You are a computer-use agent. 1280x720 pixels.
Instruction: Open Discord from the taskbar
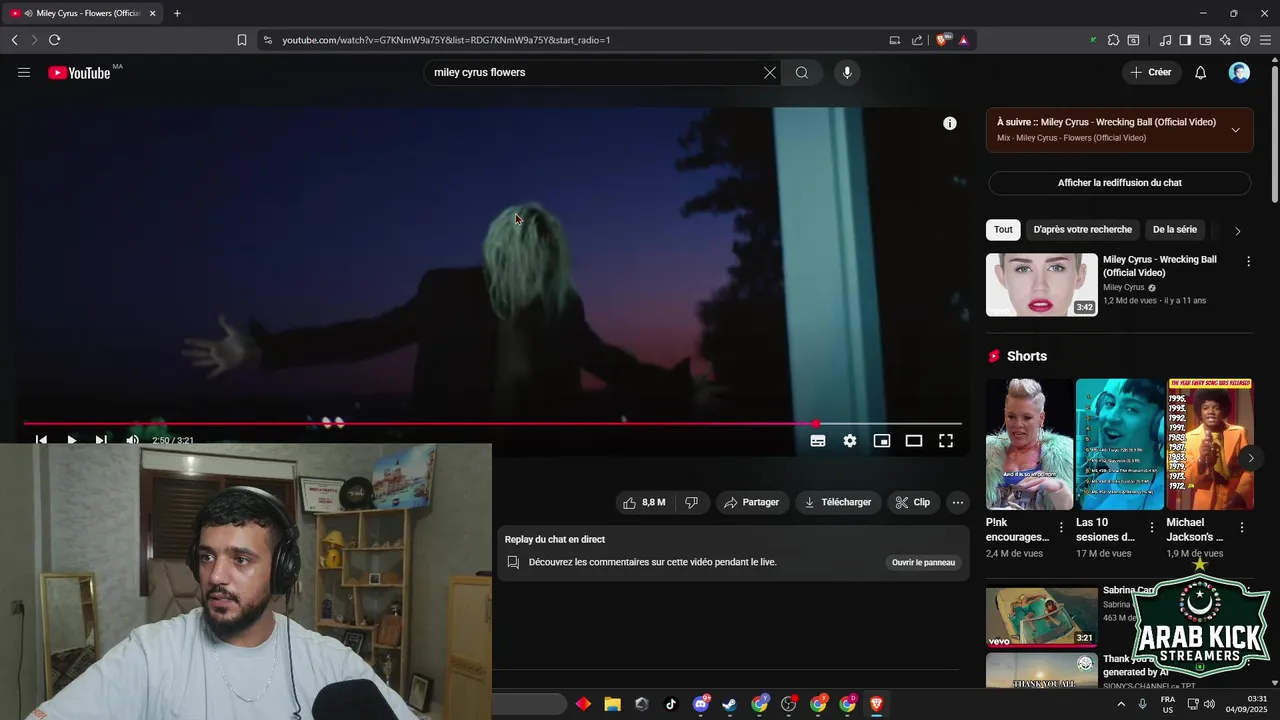701,704
